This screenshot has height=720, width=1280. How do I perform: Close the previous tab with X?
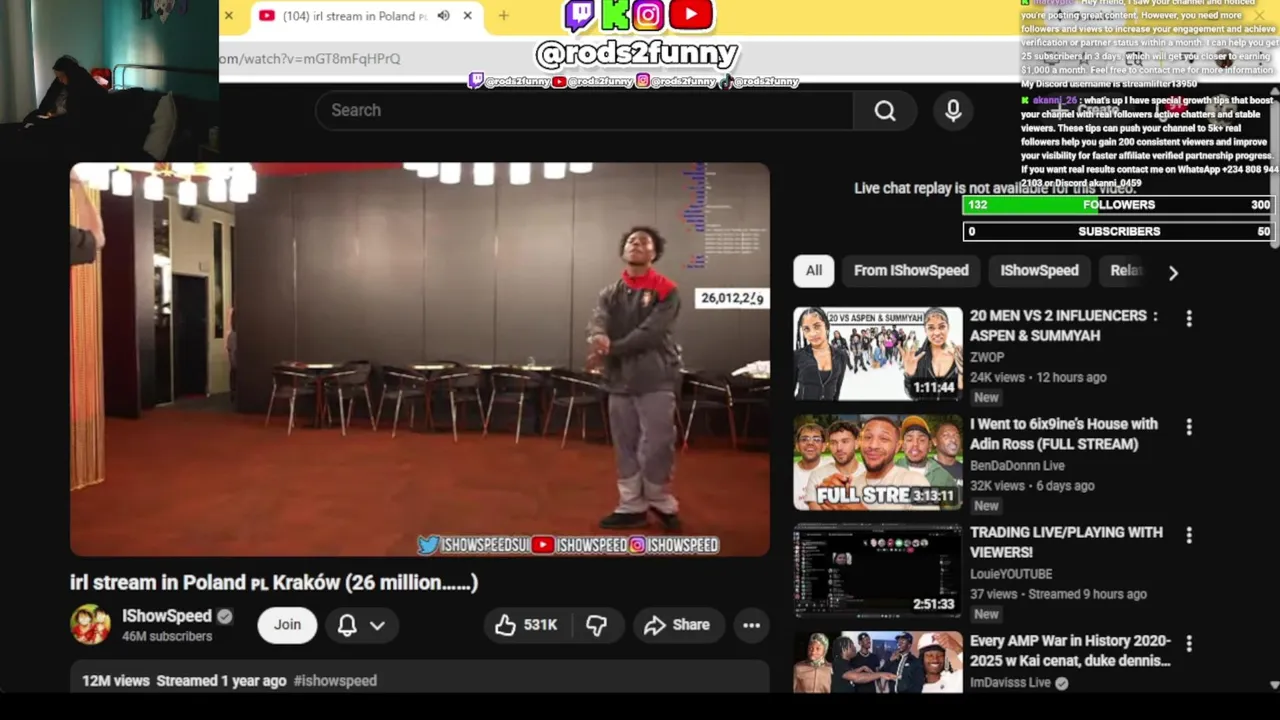[x=228, y=16]
